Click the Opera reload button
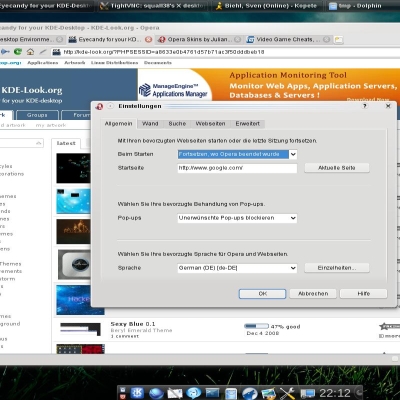 coord(18,52)
